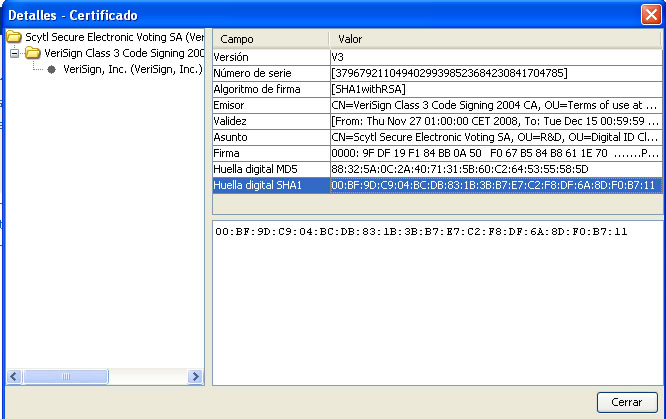Collapse the VeriSign Class 3 Code Signing node
The image size is (666, 419).
click(x=15, y=53)
